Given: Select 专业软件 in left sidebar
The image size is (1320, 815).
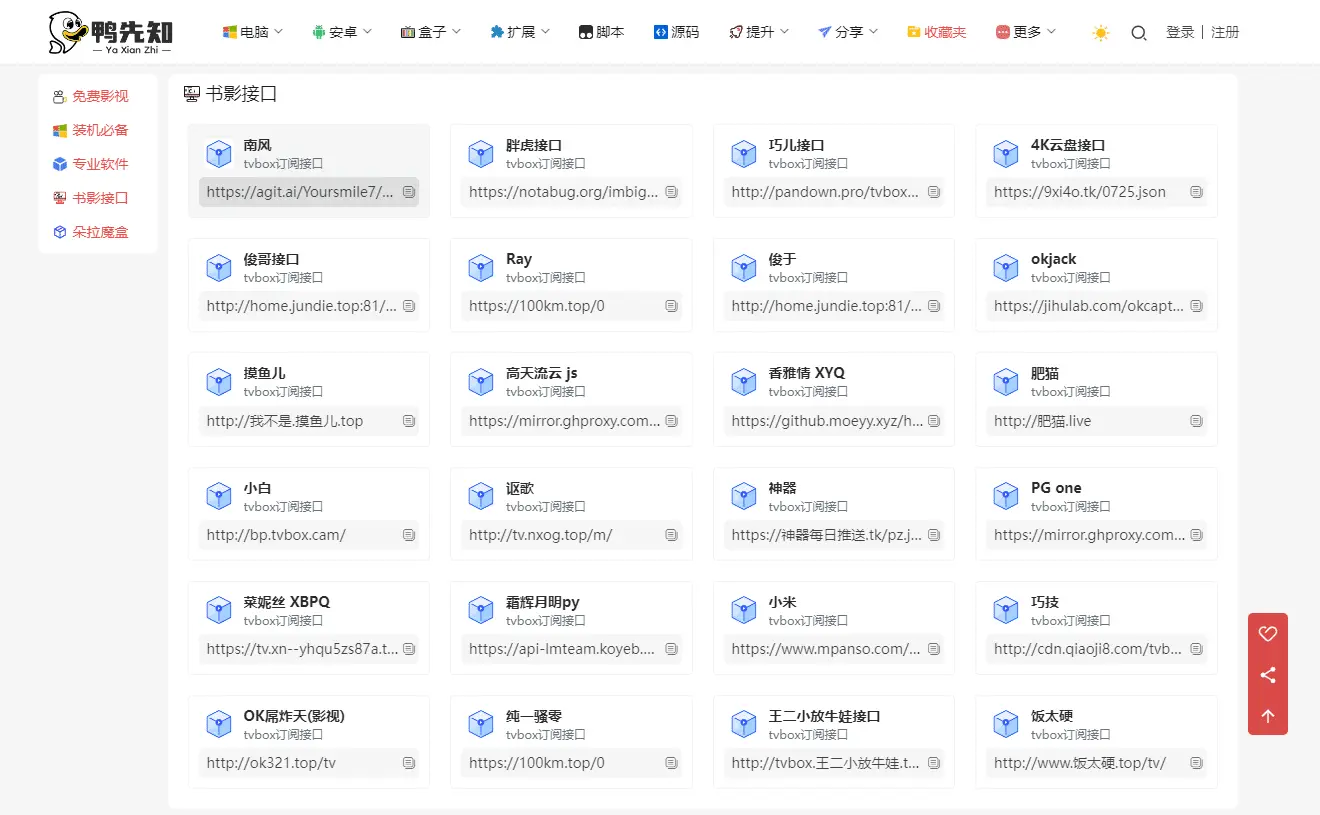Looking at the screenshot, I should 91,164.
